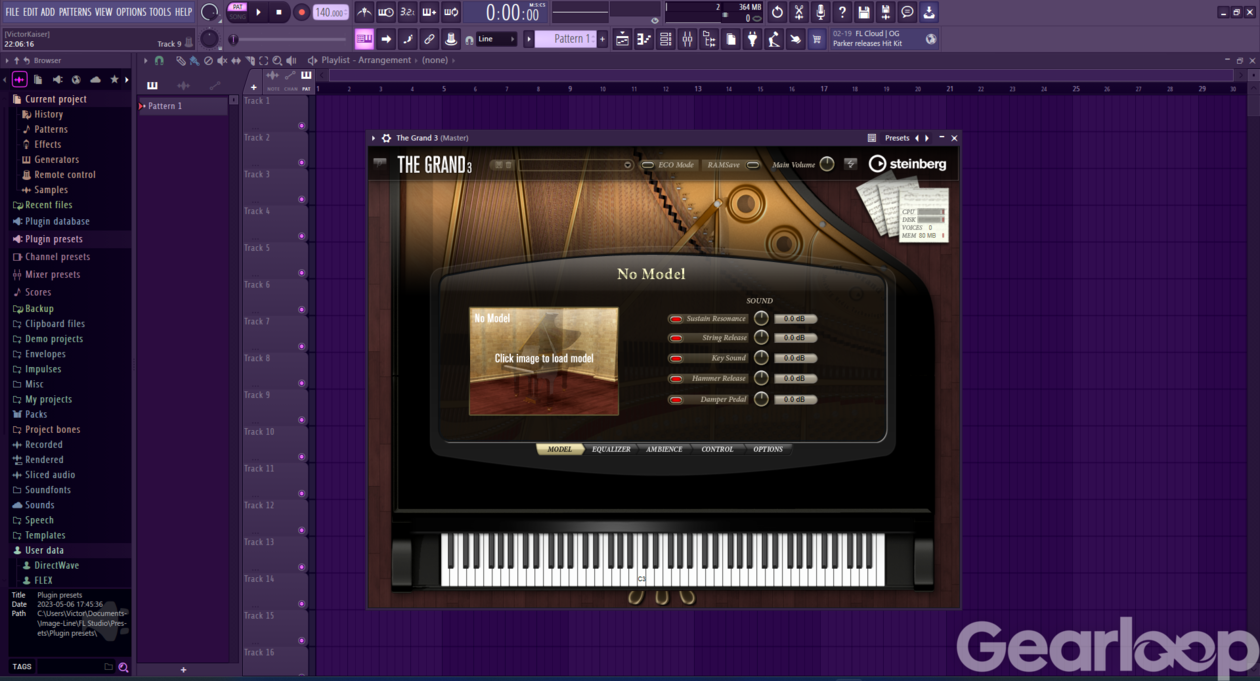Viewport: 1260px width, 681px height.
Task: Open the globe news icon
Action: [x=932, y=39]
